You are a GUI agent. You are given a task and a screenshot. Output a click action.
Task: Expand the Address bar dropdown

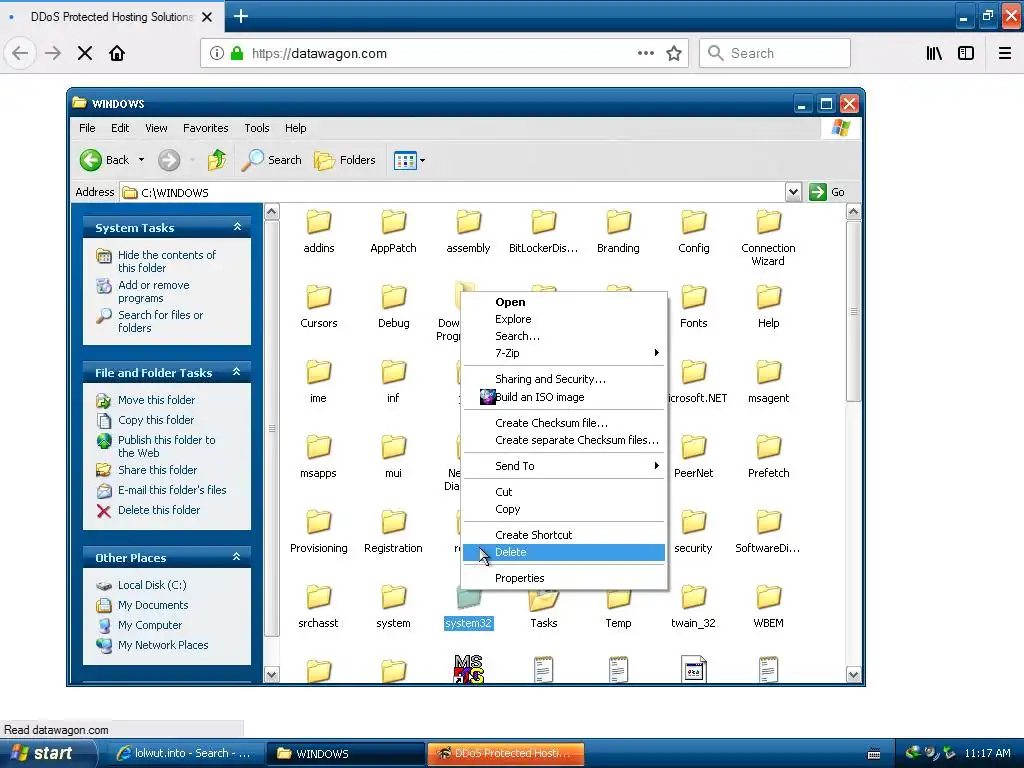coord(793,192)
